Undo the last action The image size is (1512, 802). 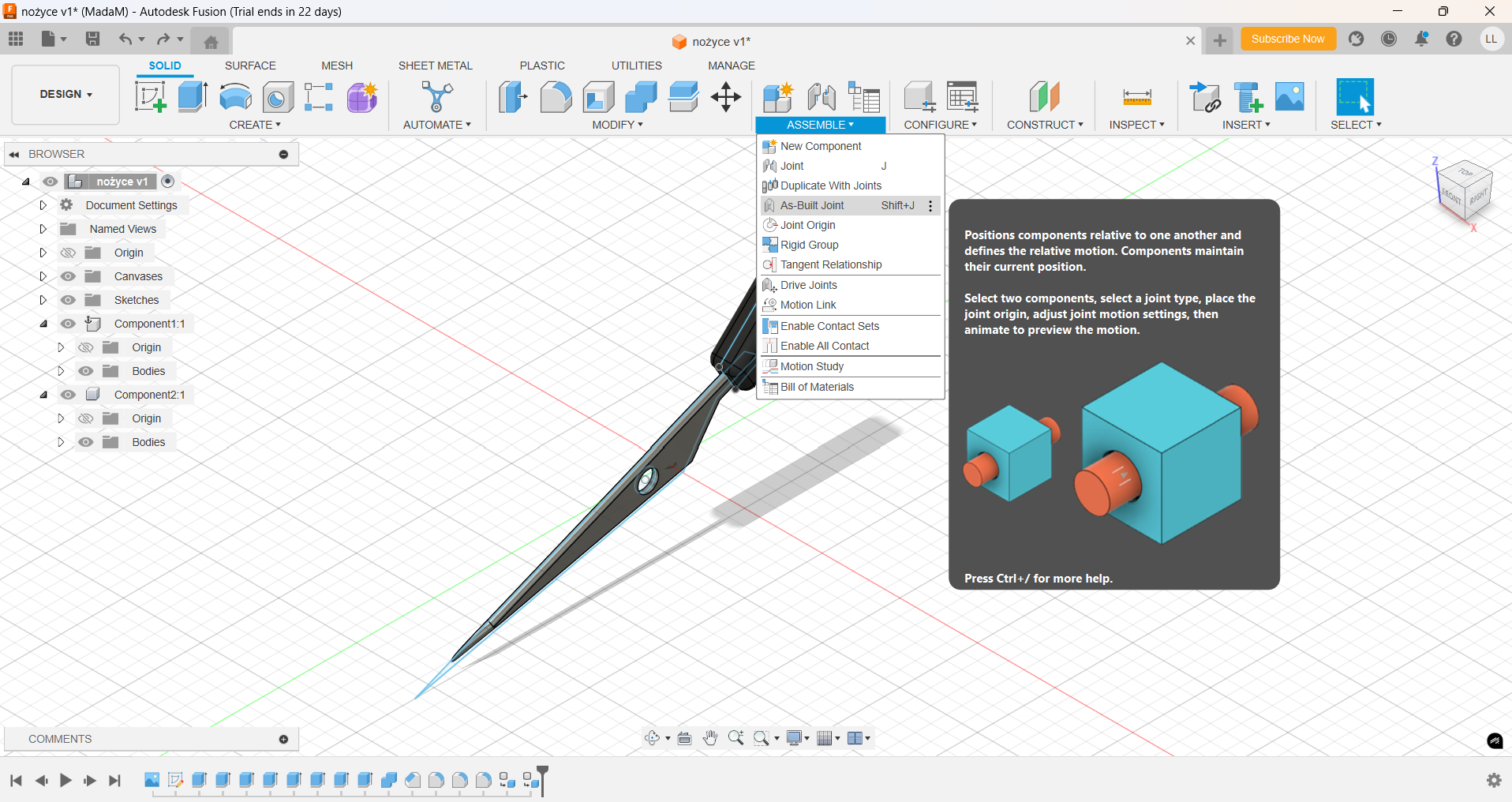tap(125, 39)
